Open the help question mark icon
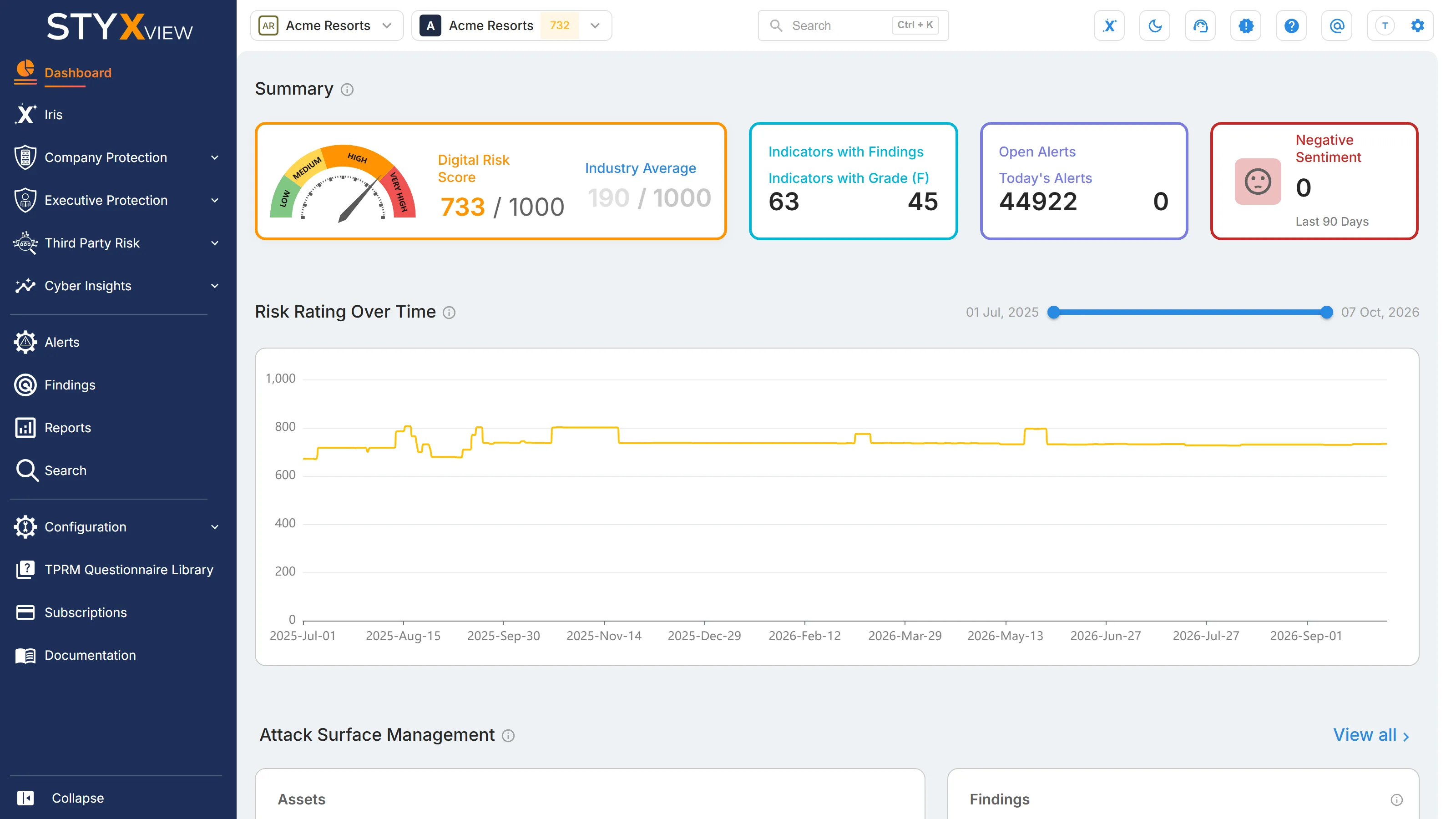The height and width of the screenshot is (819, 1456). [1291, 25]
